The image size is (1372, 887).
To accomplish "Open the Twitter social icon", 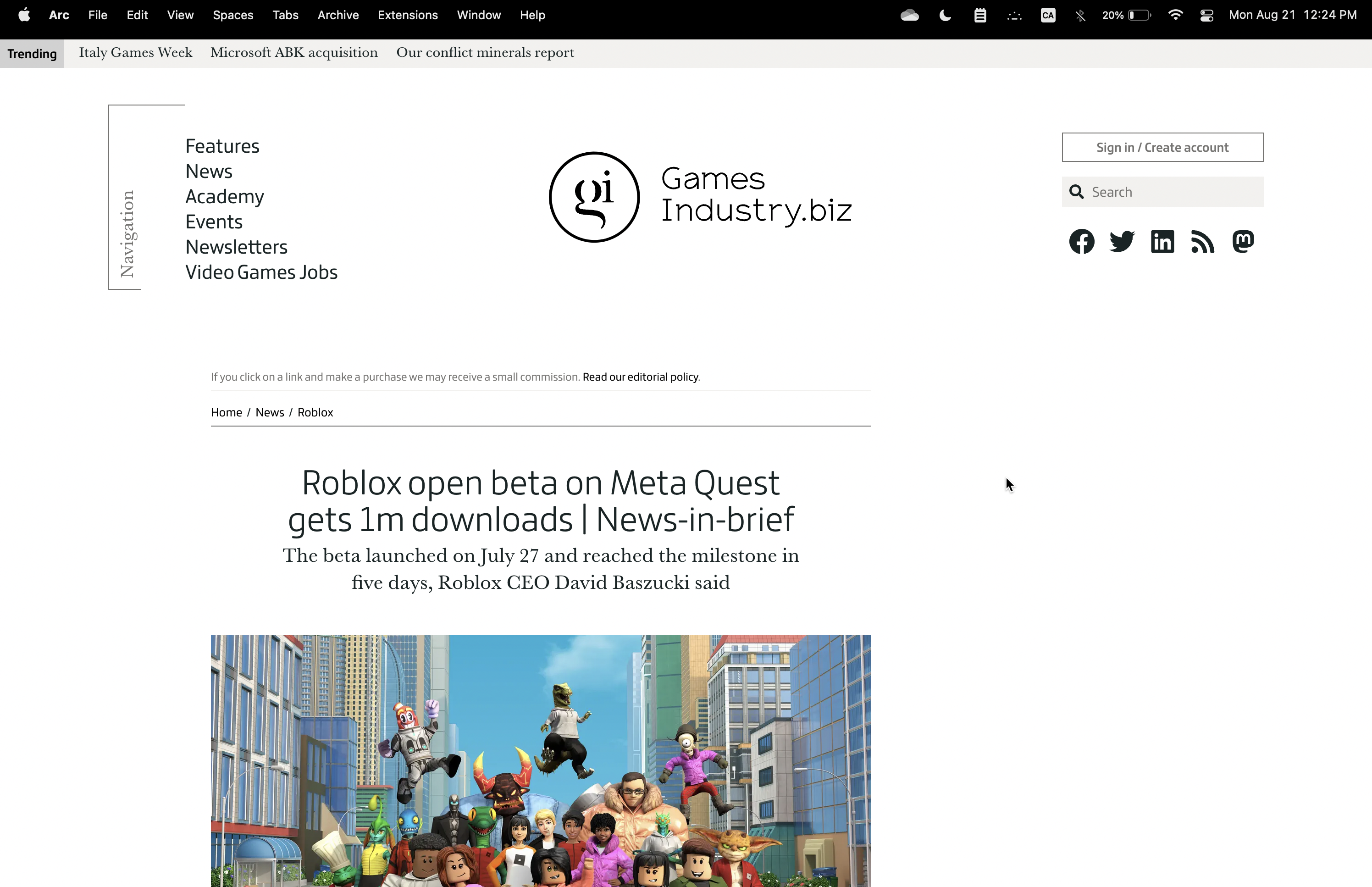I will [x=1122, y=241].
